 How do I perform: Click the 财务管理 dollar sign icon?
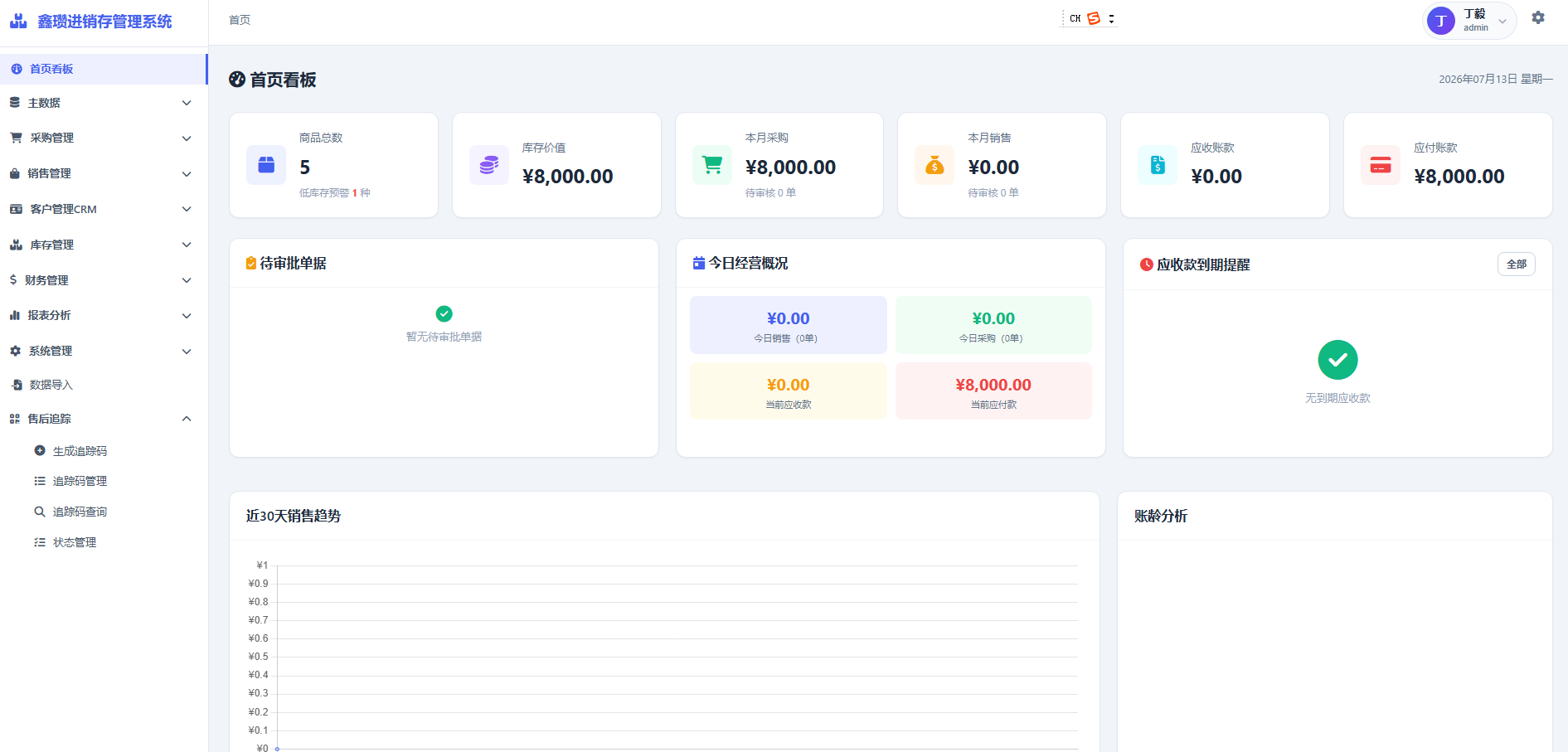13,280
